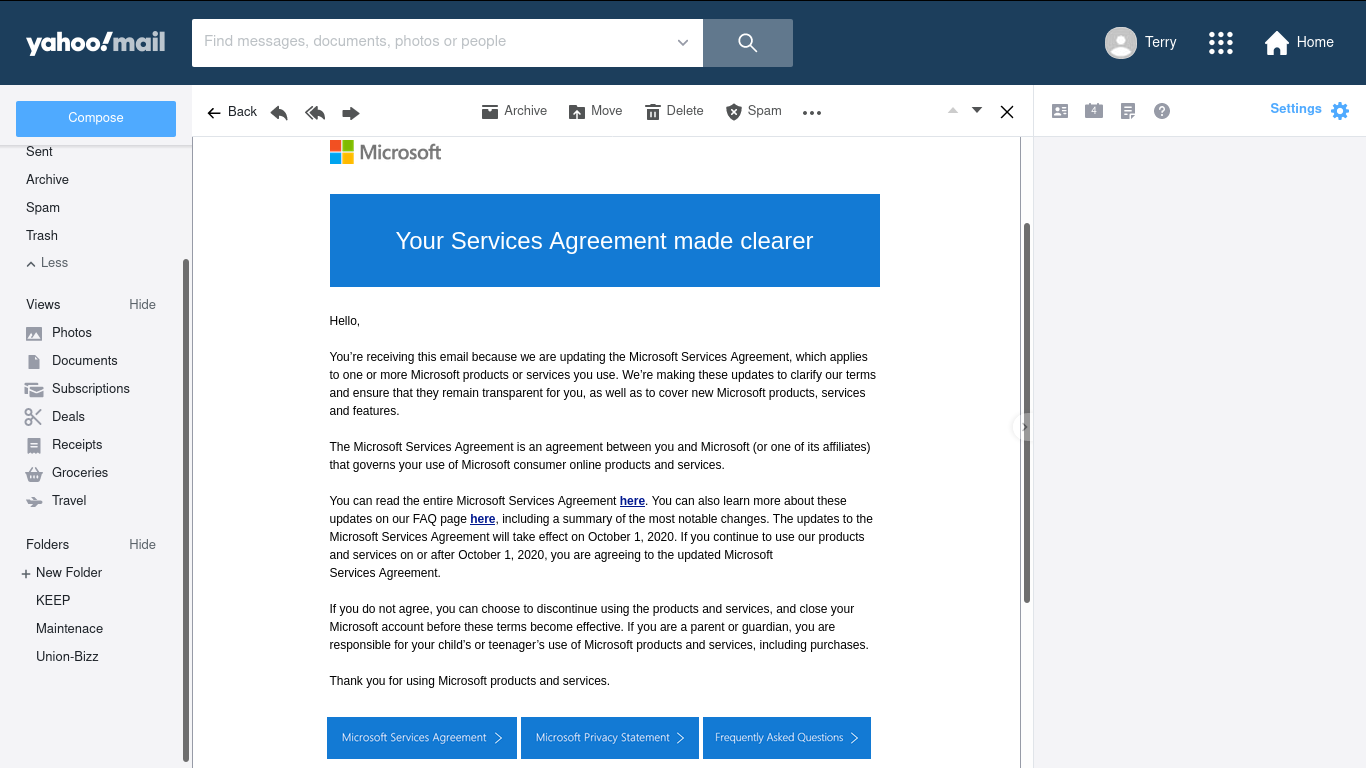The width and height of the screenshot is (1366, 768).
Task: Open the More options ellipsis
Action: click(812, 113)
